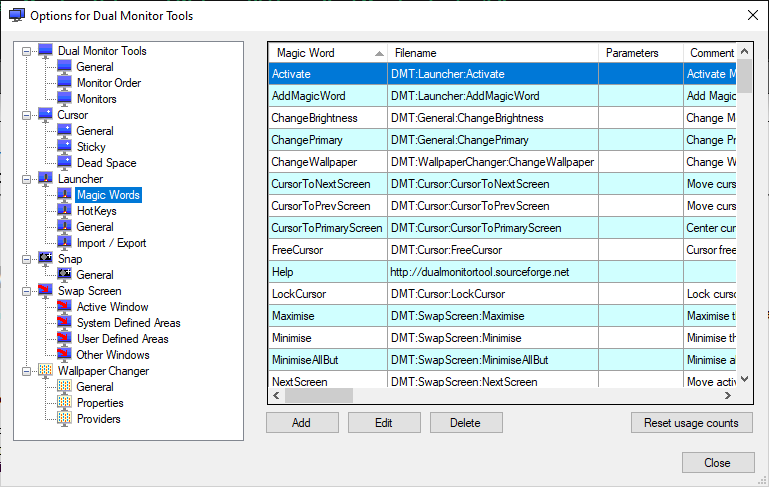Click the Launcher section icon

coord(46,179)
